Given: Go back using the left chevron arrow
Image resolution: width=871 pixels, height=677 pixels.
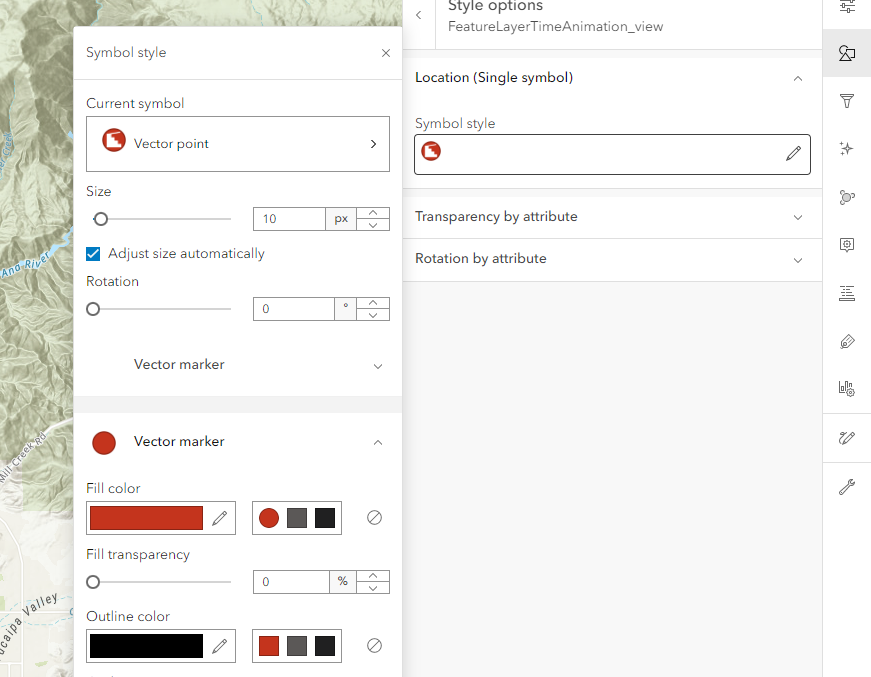Looking at the screenshot, I should pos(418,15).
